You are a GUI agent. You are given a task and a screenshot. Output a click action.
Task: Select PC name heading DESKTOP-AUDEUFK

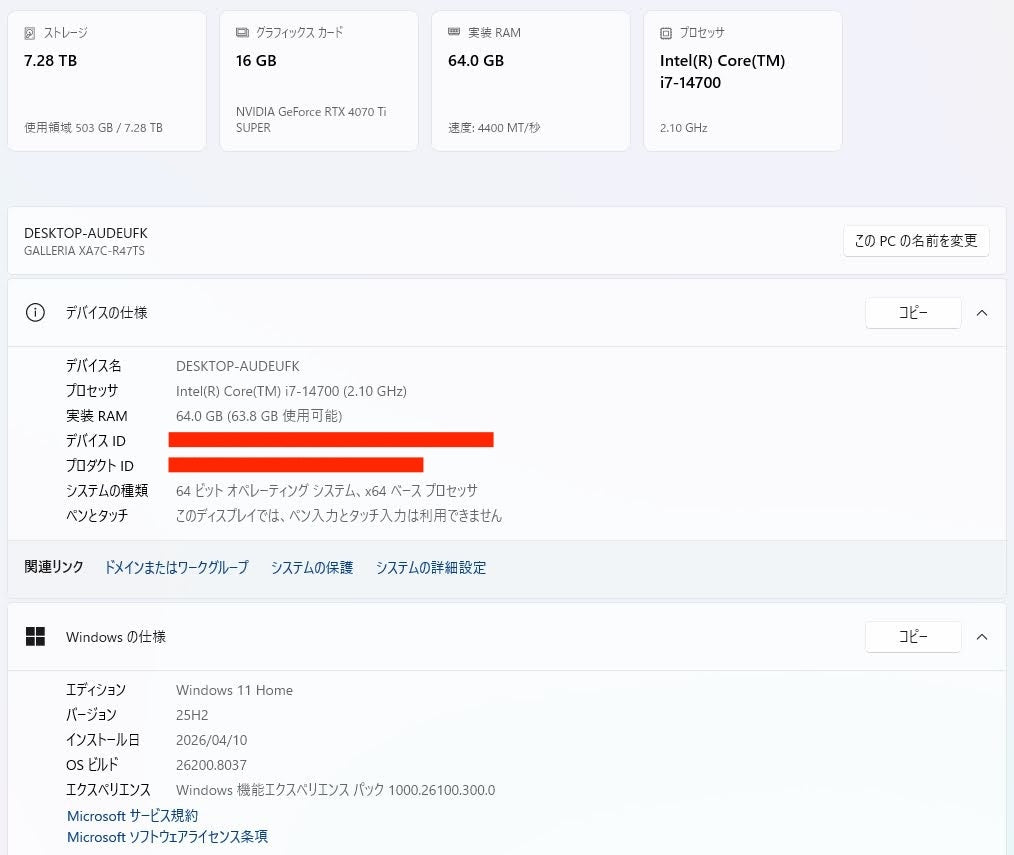click(86, 233)
